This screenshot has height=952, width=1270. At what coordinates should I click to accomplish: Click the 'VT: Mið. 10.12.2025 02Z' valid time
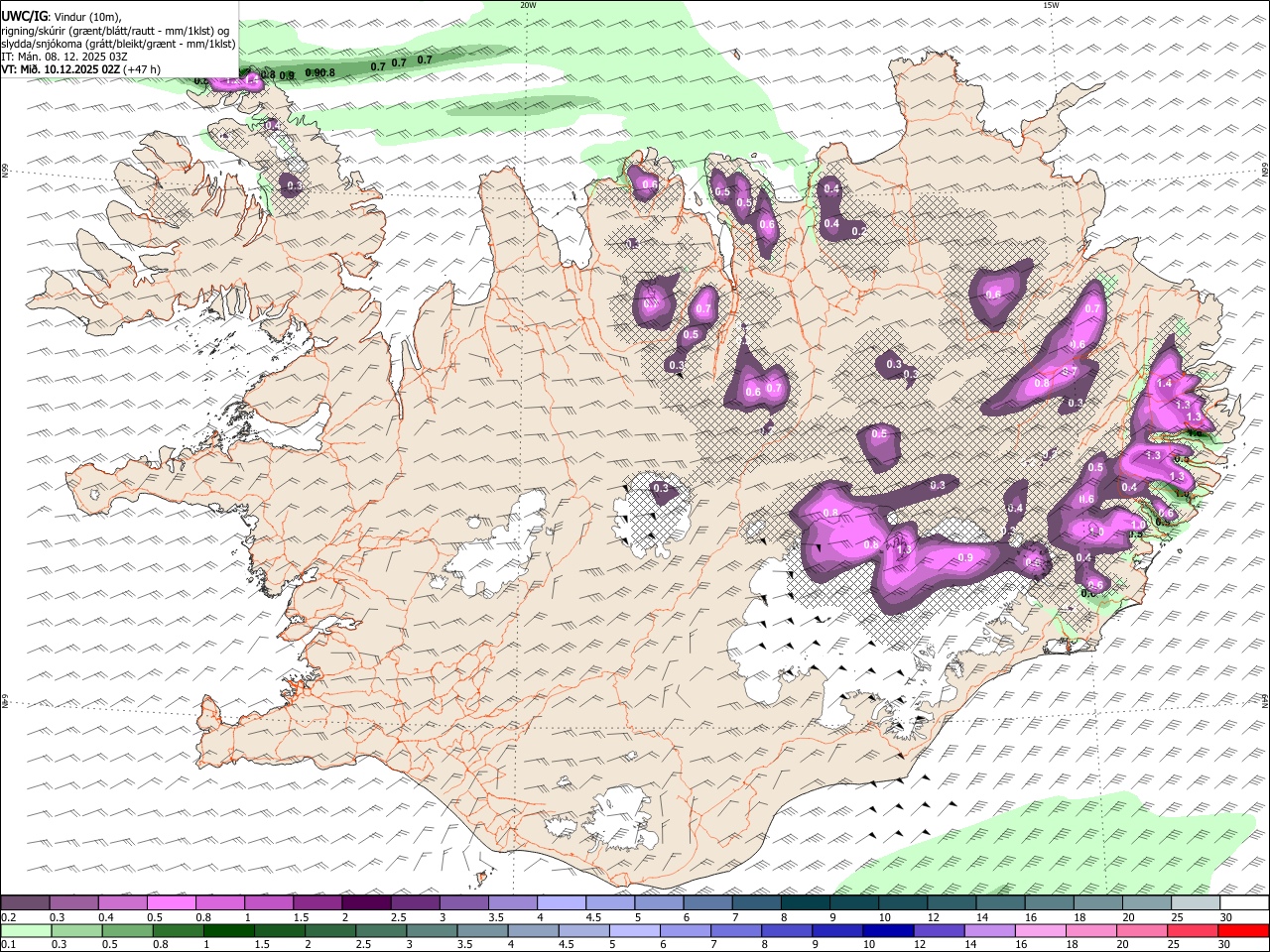61,69
